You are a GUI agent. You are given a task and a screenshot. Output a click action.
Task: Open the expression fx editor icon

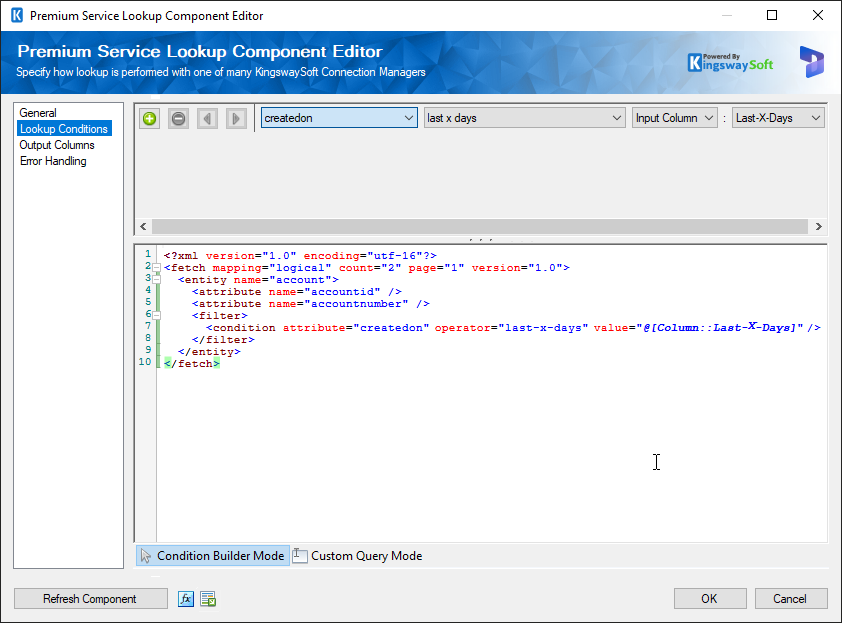[x=186, y=598]
